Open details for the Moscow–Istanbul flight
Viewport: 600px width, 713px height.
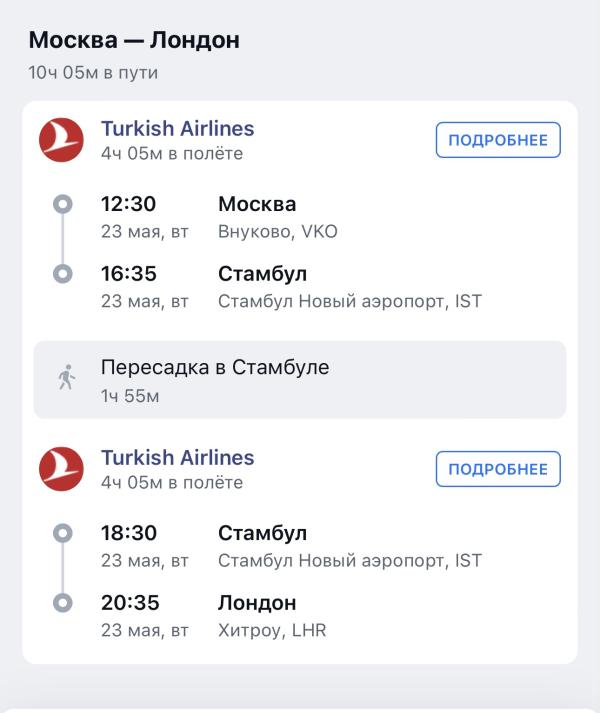pyautogui.click(x=498, y=140)
